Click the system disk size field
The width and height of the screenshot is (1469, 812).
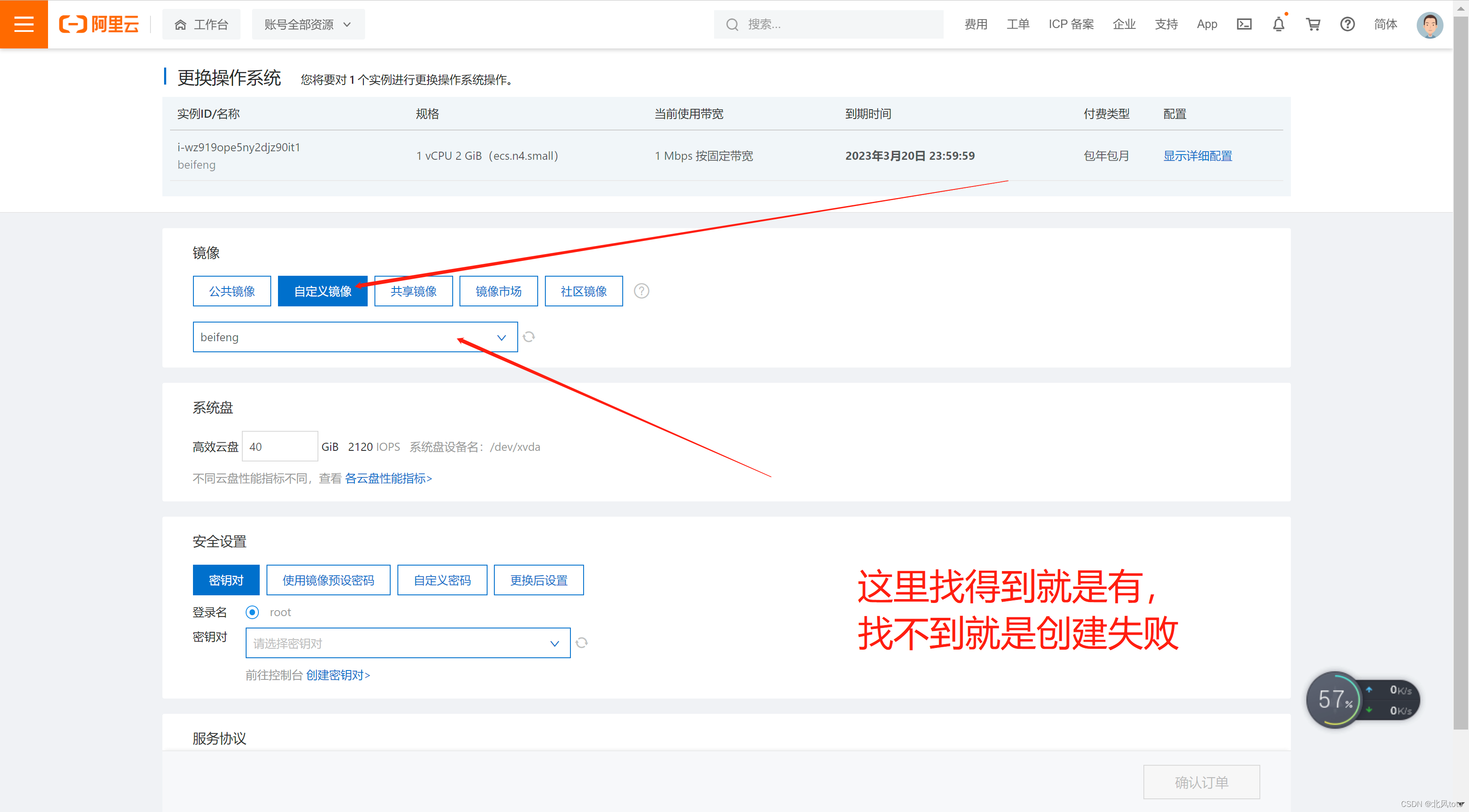coord(279,447)
